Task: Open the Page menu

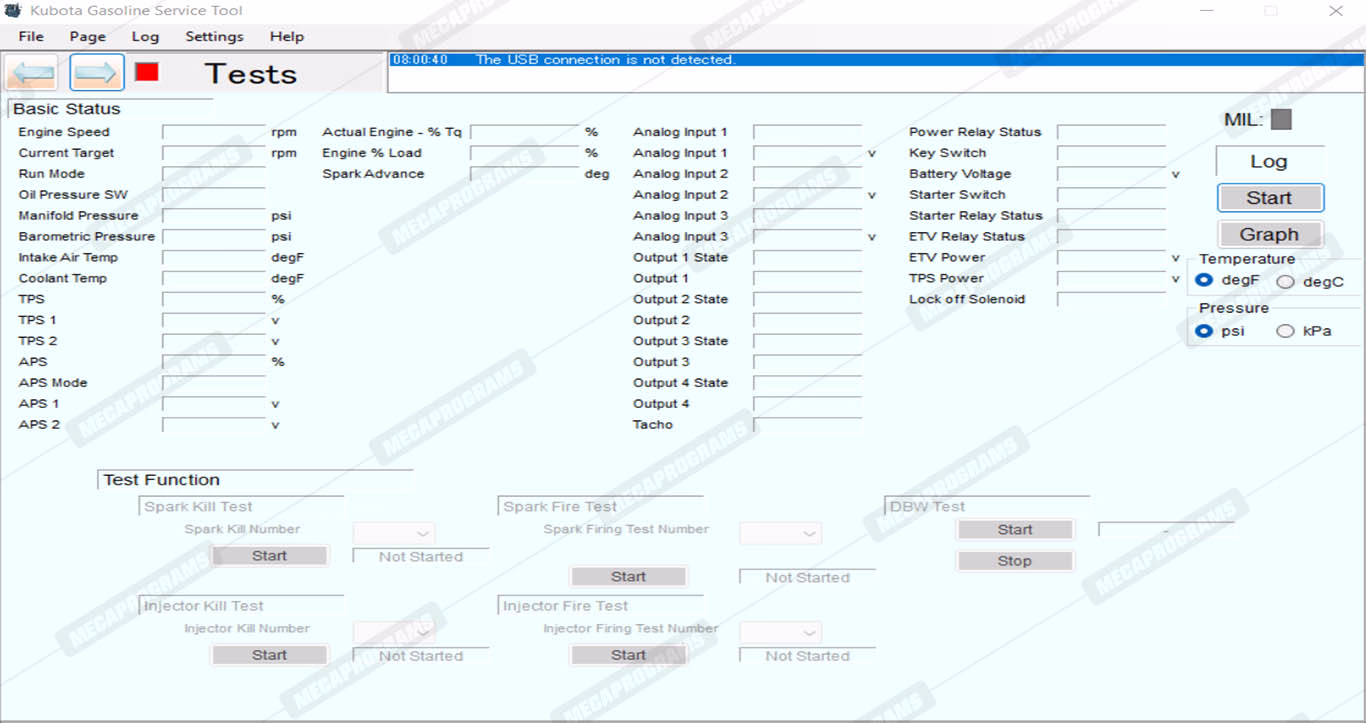Action: [x=87, y=37]
